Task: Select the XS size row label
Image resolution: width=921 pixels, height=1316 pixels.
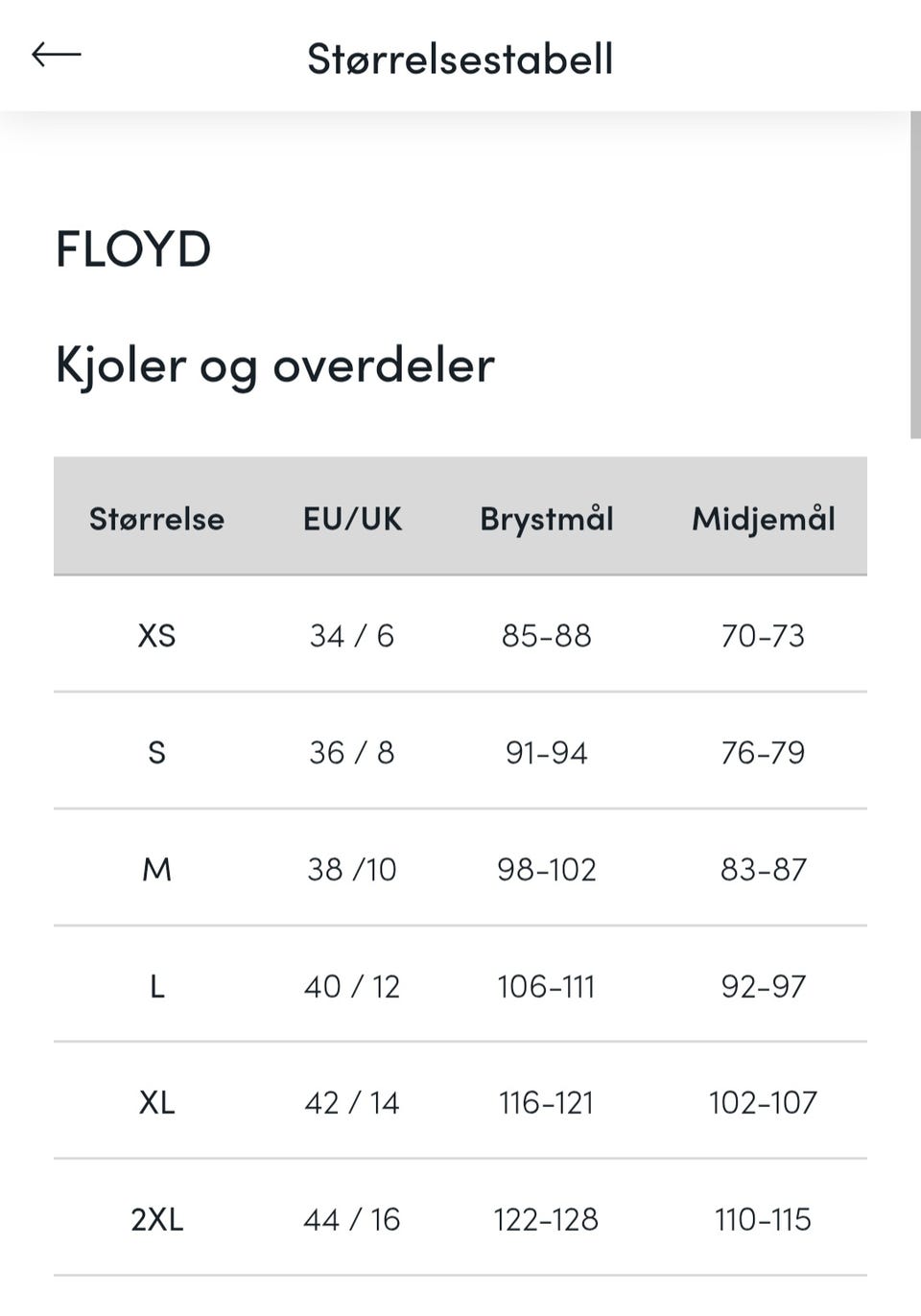Action: [156, 635]
